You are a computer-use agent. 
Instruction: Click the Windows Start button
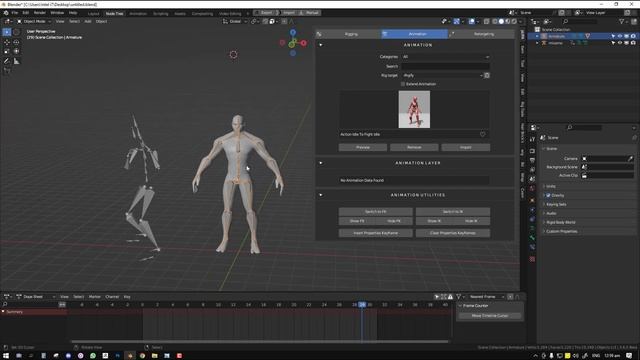[6, 356]
